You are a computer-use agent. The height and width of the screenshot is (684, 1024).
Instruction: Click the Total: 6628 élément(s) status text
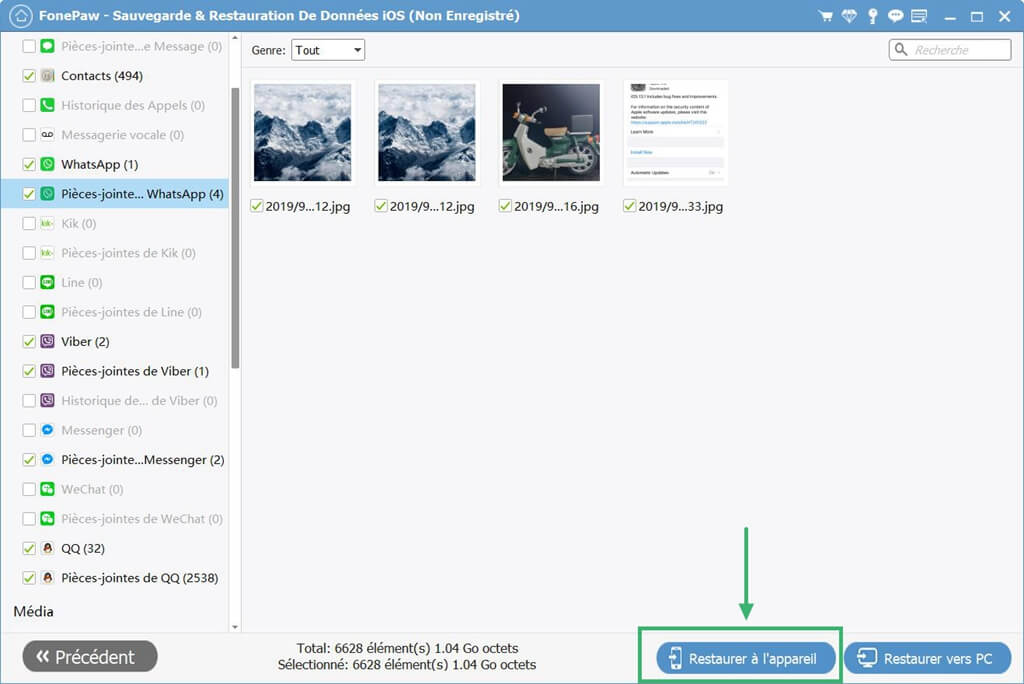click(407, 648)
